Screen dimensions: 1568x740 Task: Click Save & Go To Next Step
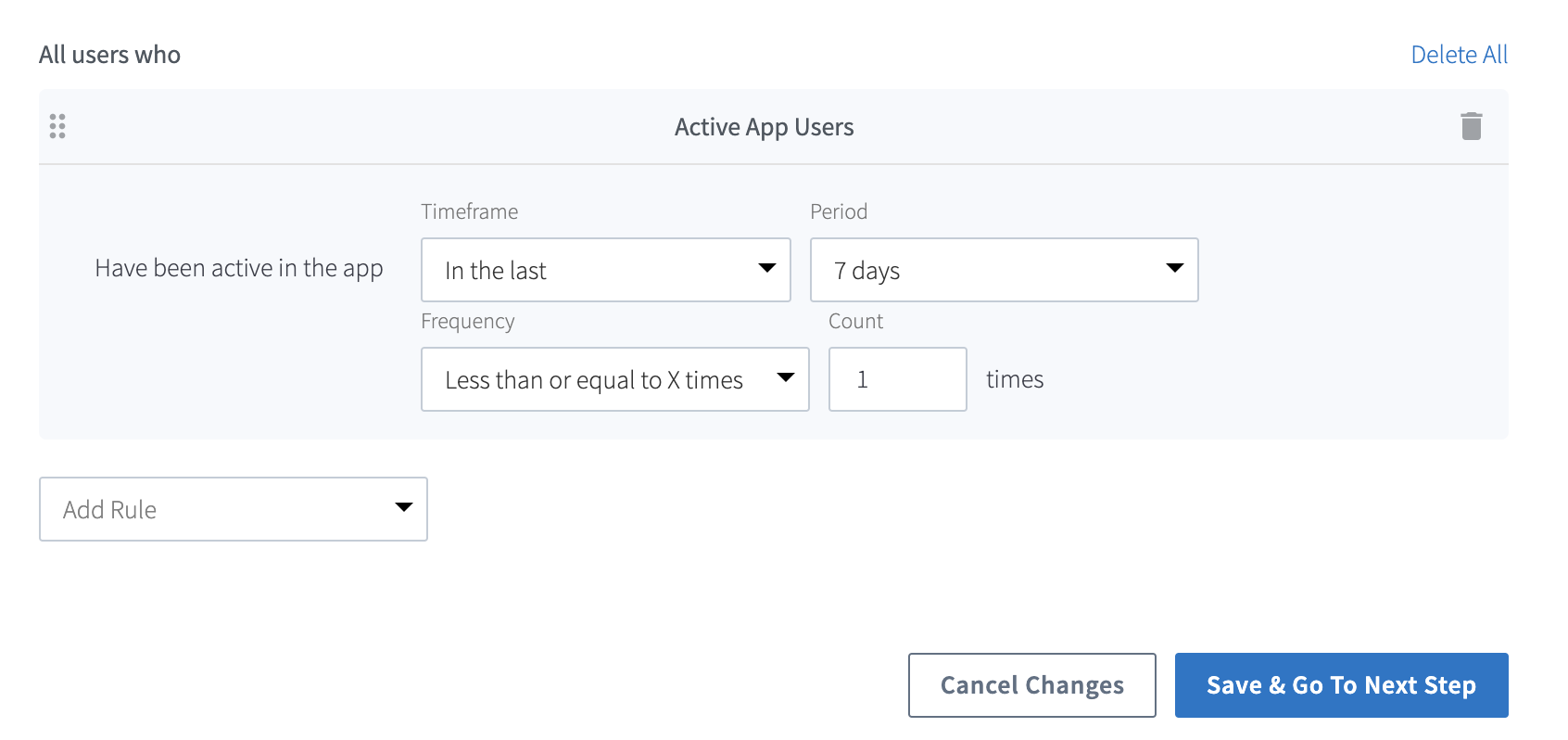click(x=1341, y=685)
